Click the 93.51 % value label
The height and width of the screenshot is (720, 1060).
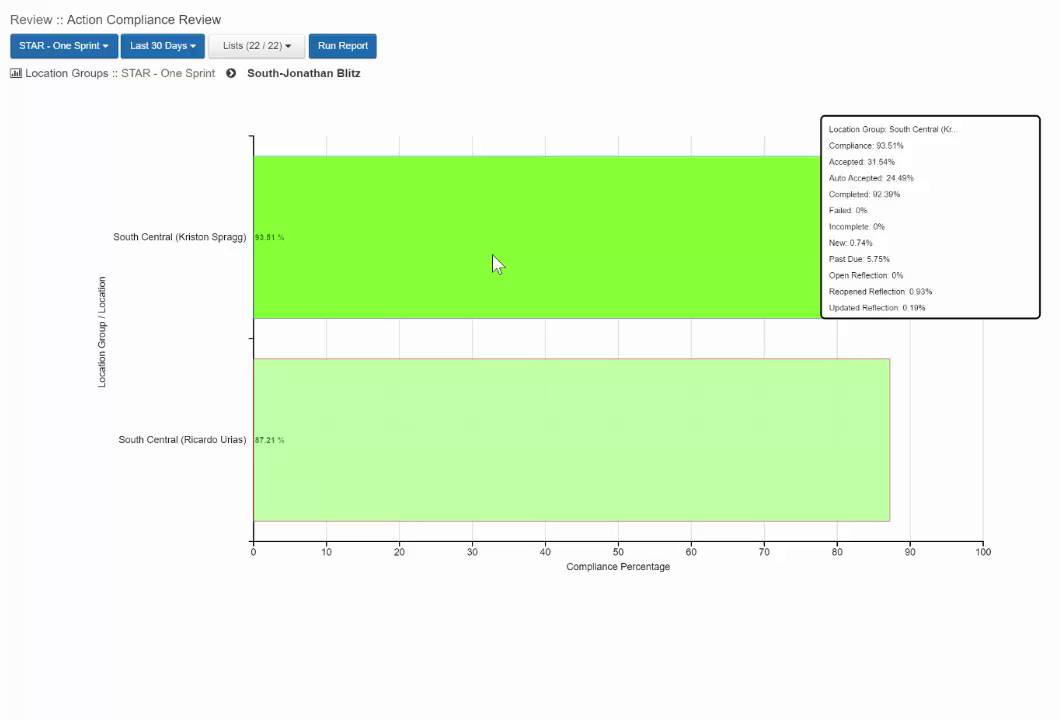[270, 238]
